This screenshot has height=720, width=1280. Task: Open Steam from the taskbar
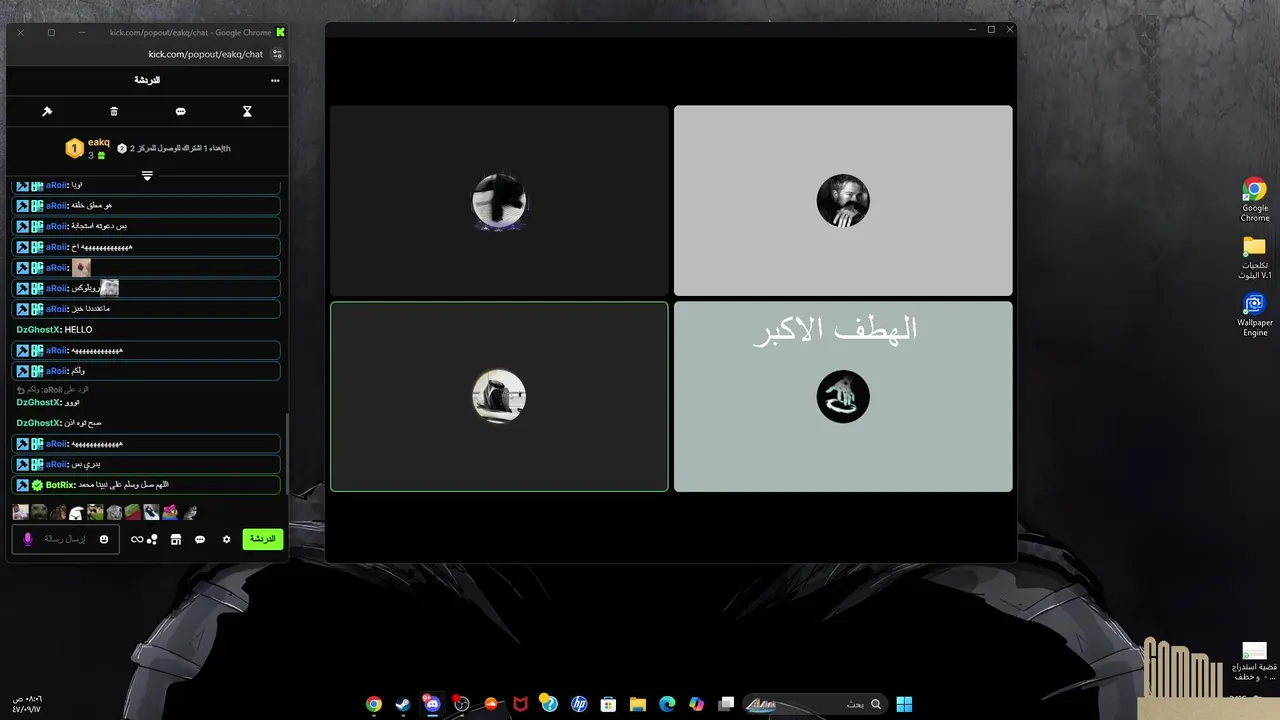[x=403, y=704]
